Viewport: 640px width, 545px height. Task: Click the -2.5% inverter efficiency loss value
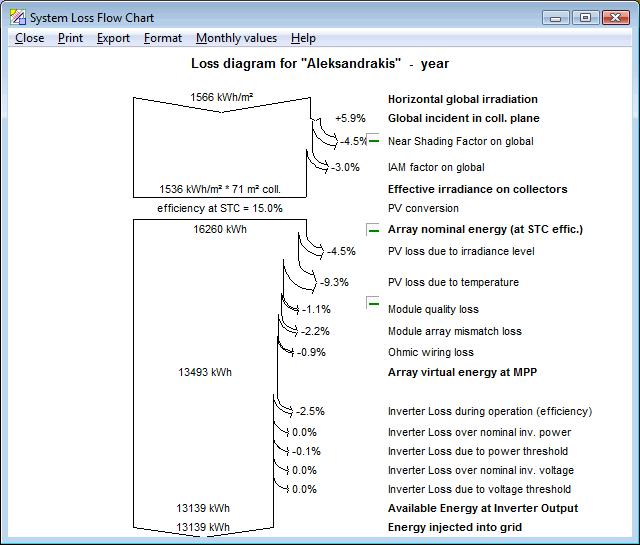click(x=310, y=412)
